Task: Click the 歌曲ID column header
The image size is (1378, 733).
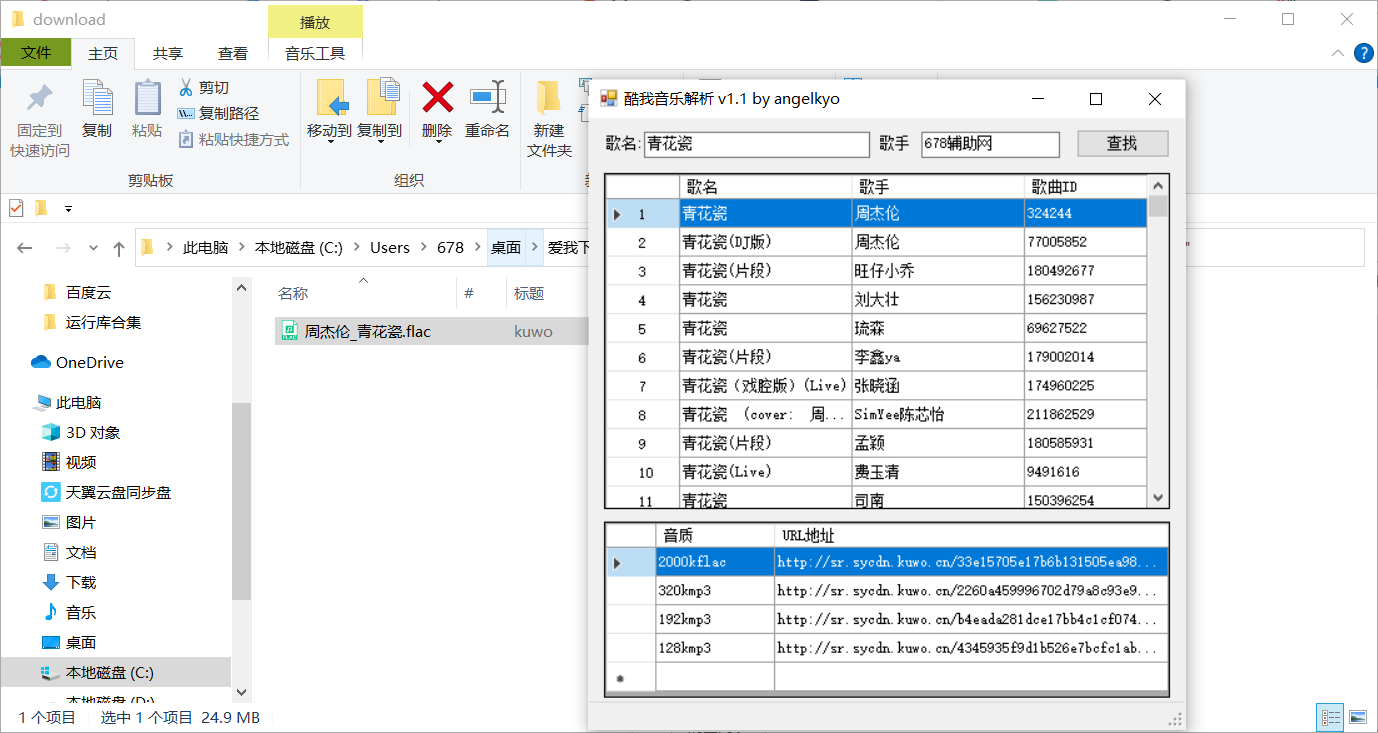Action: 1086,187
